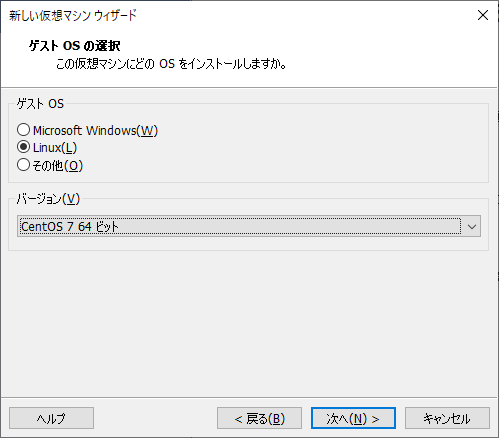This screenshot has height=438, width=499.
Task: Click the その他(O) option label text
Action: tap(58, 165)
